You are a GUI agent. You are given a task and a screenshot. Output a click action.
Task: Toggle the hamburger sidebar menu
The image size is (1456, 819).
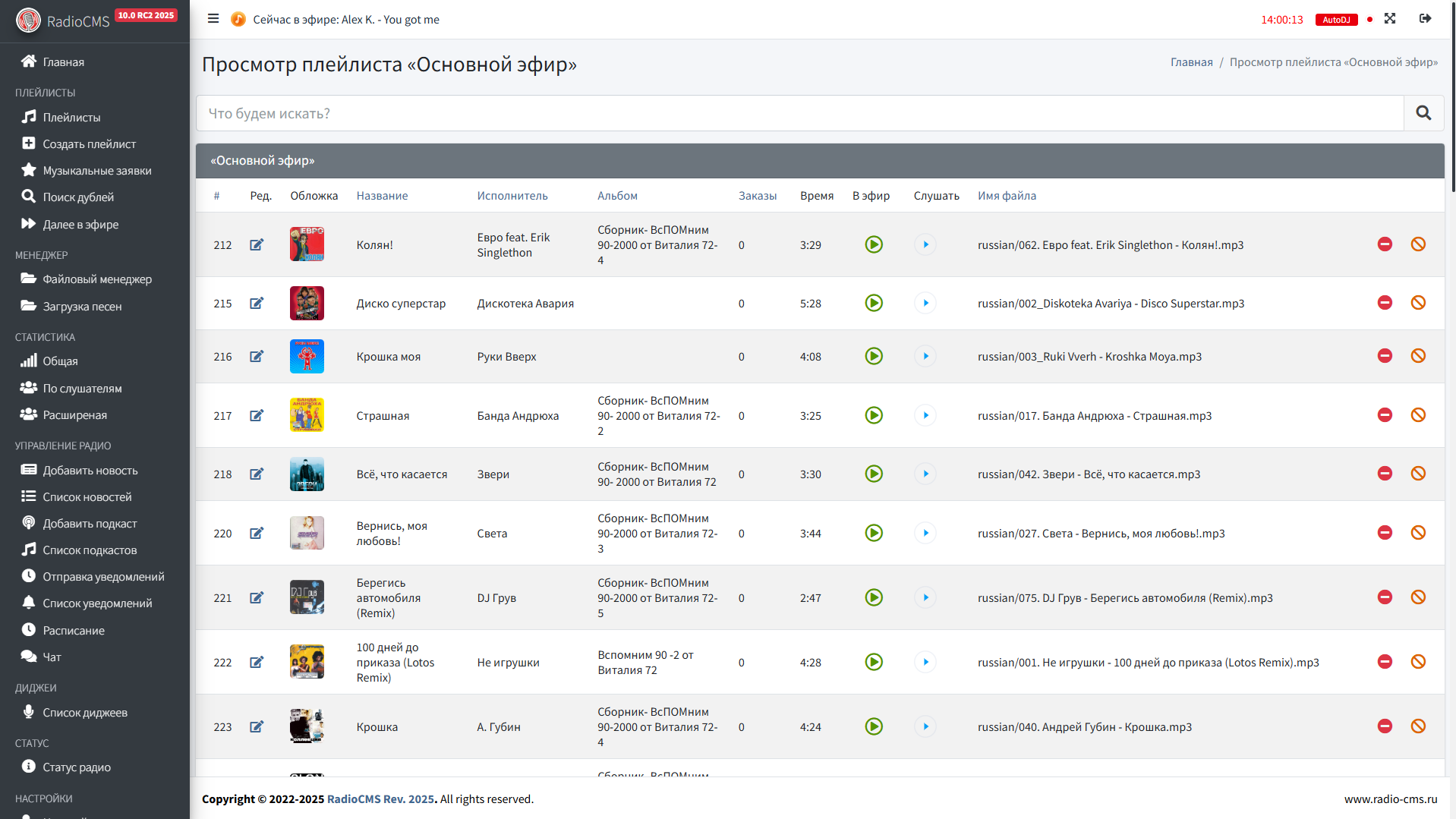pos(213,19)
